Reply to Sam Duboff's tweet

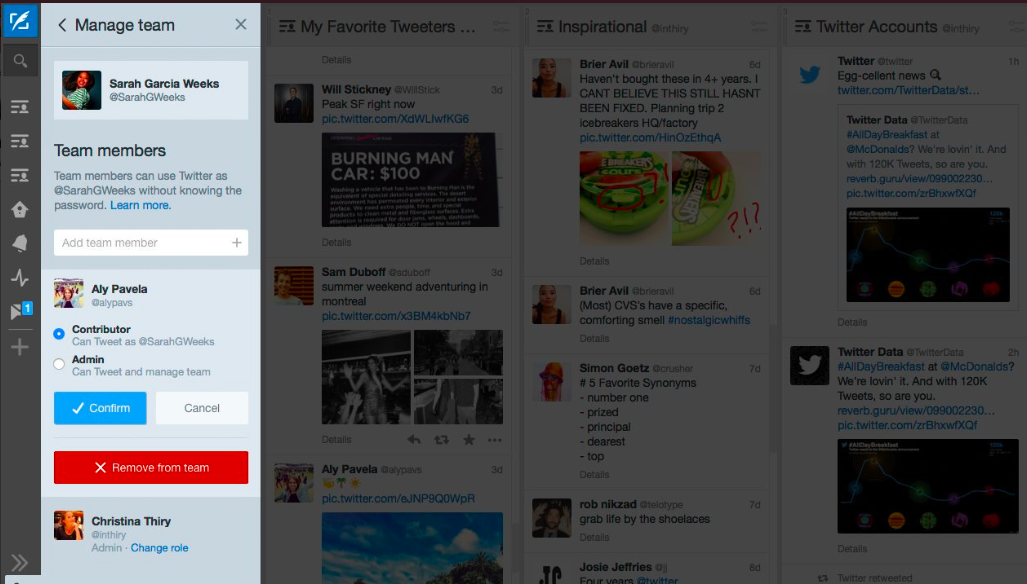[x=414, y=440]
